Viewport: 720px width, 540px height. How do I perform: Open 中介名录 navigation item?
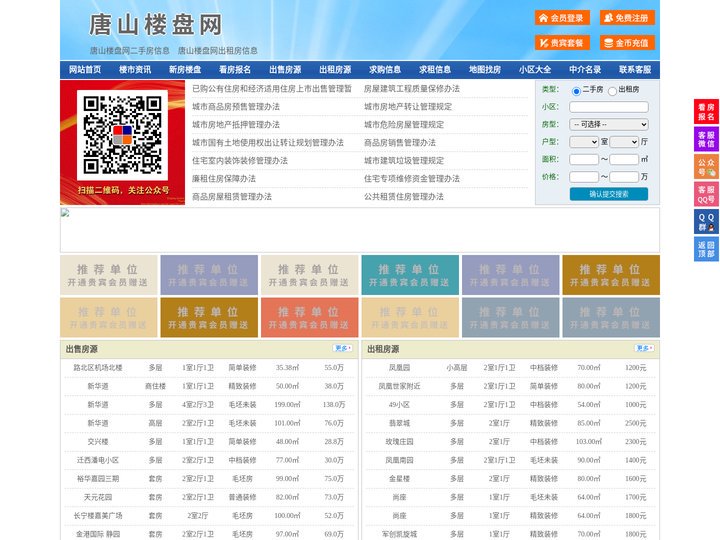click(x=585, y=70)
